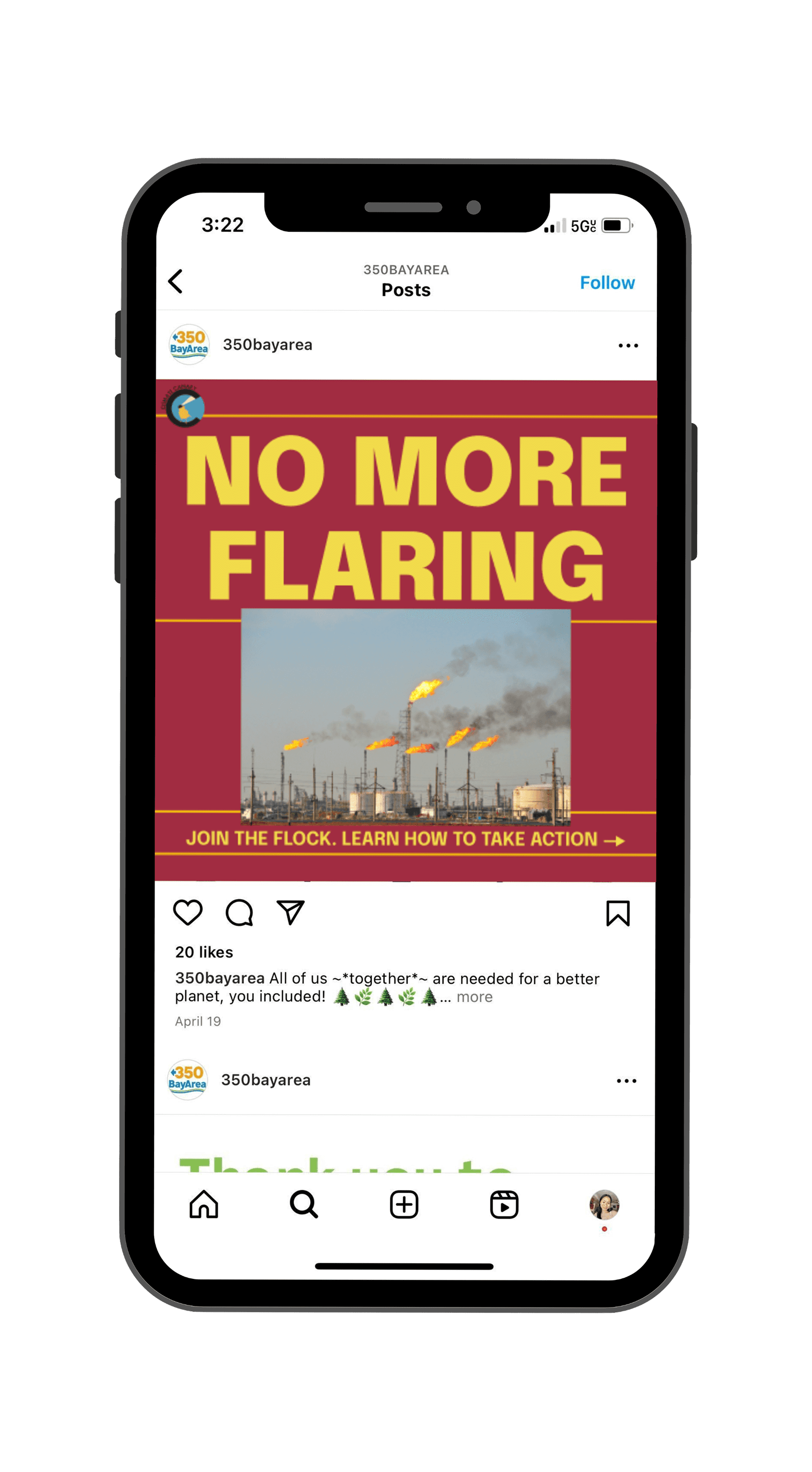Open the Search tab with the magnifier
Image resolution: width=812 pixels, height=1472 pixels.
[x=304, y=1204]
